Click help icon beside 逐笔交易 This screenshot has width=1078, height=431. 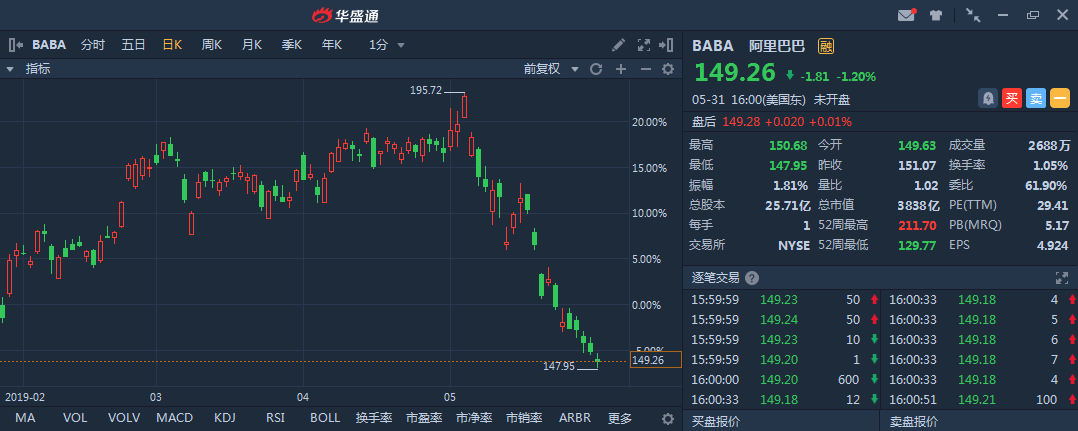[x=752, y=278]
